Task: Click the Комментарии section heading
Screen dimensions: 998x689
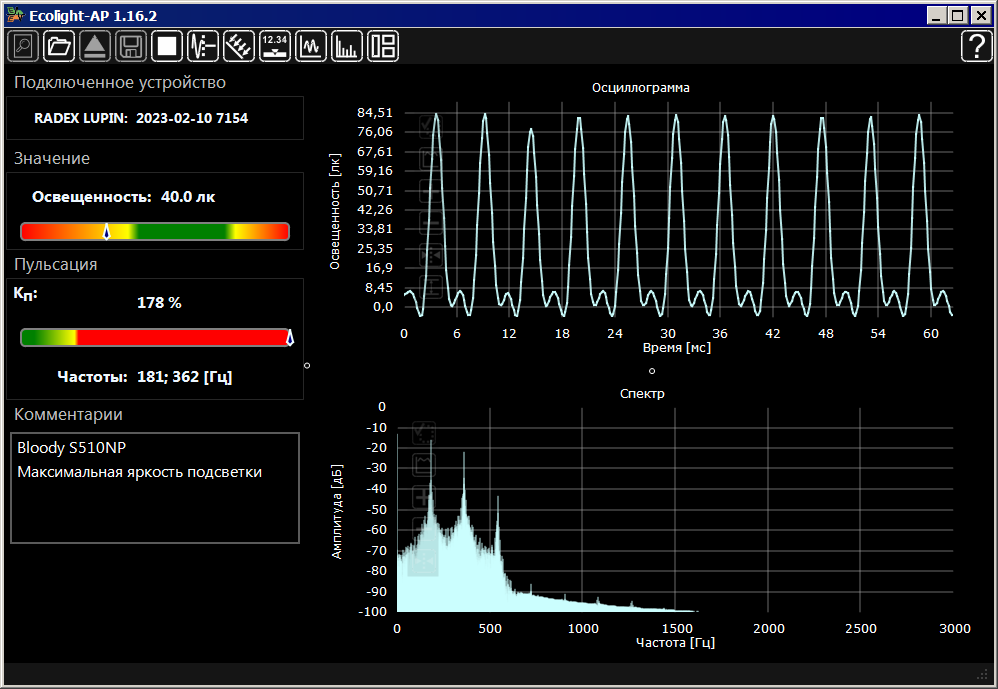Action: [68, 415]
